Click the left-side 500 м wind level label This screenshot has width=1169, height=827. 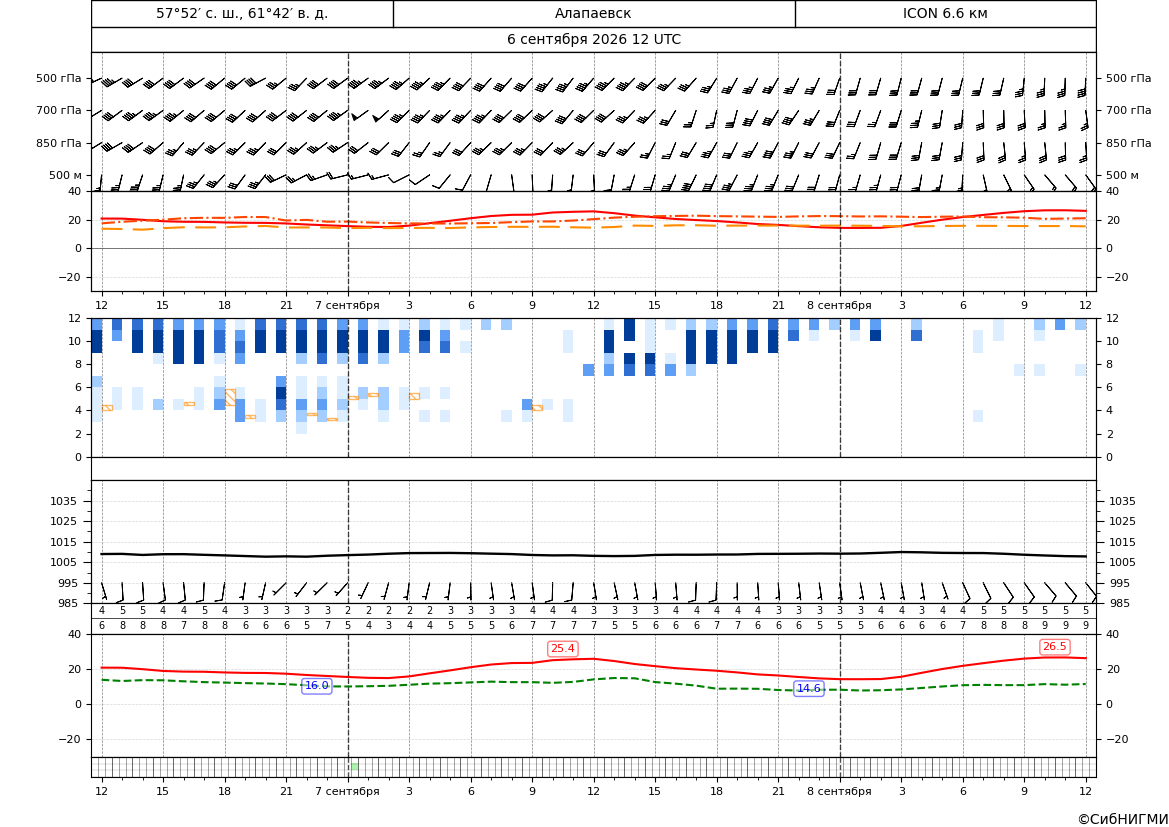click(x=65, y=175)
